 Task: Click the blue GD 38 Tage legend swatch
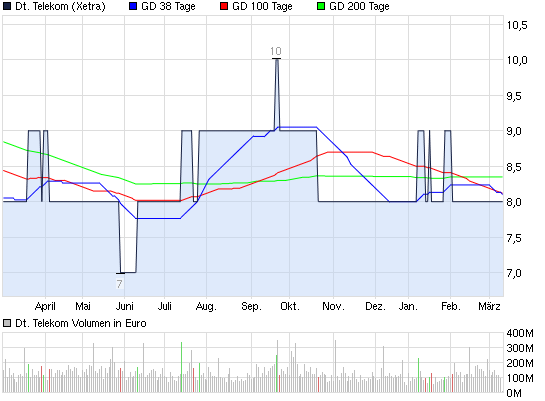tap(133, 6)
